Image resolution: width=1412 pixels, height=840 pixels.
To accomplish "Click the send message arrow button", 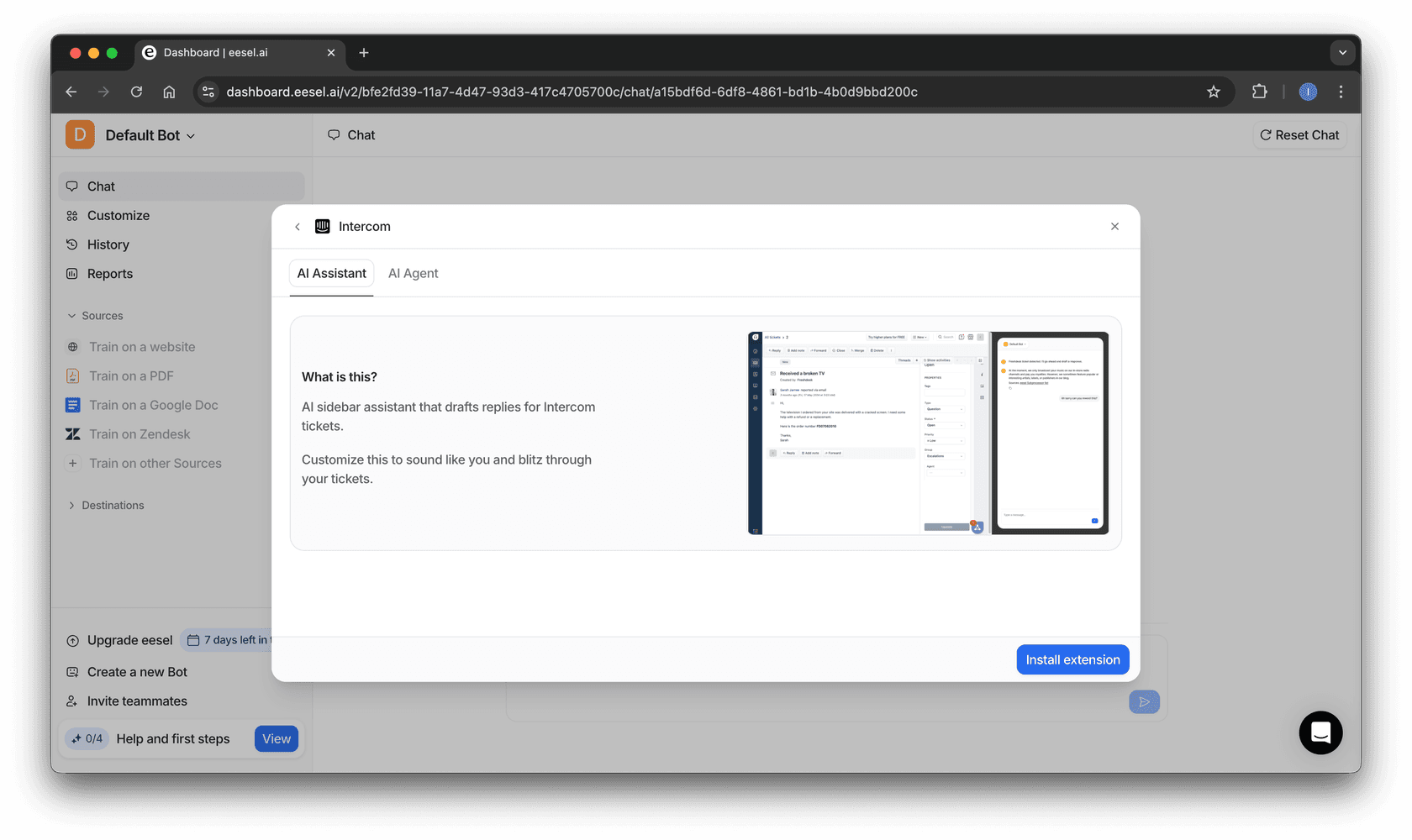I will tap(1144, 702).
